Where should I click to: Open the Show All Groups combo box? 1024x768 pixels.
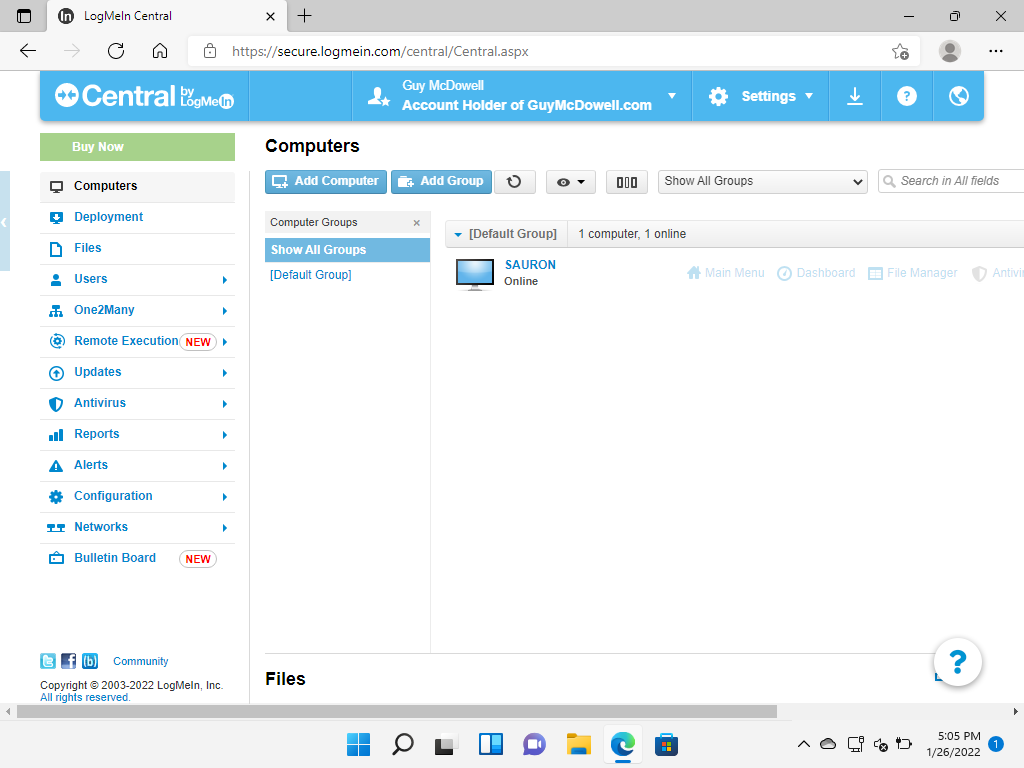click(763, 181)
